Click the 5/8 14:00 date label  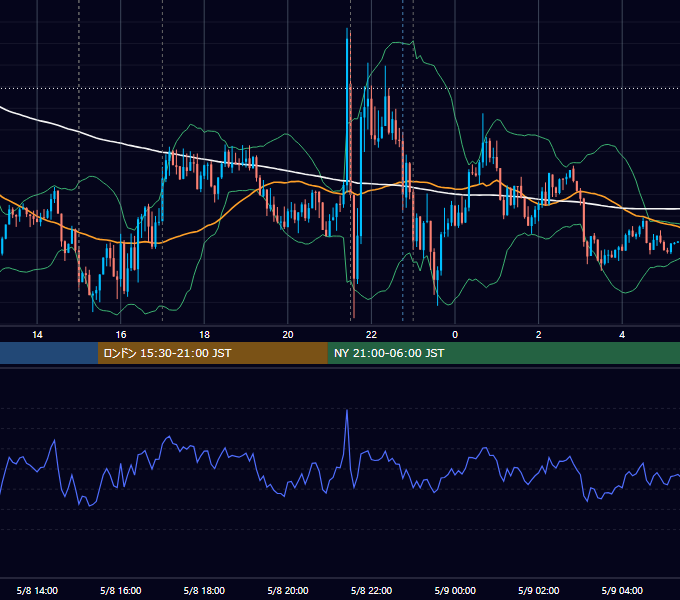(37, 590)
